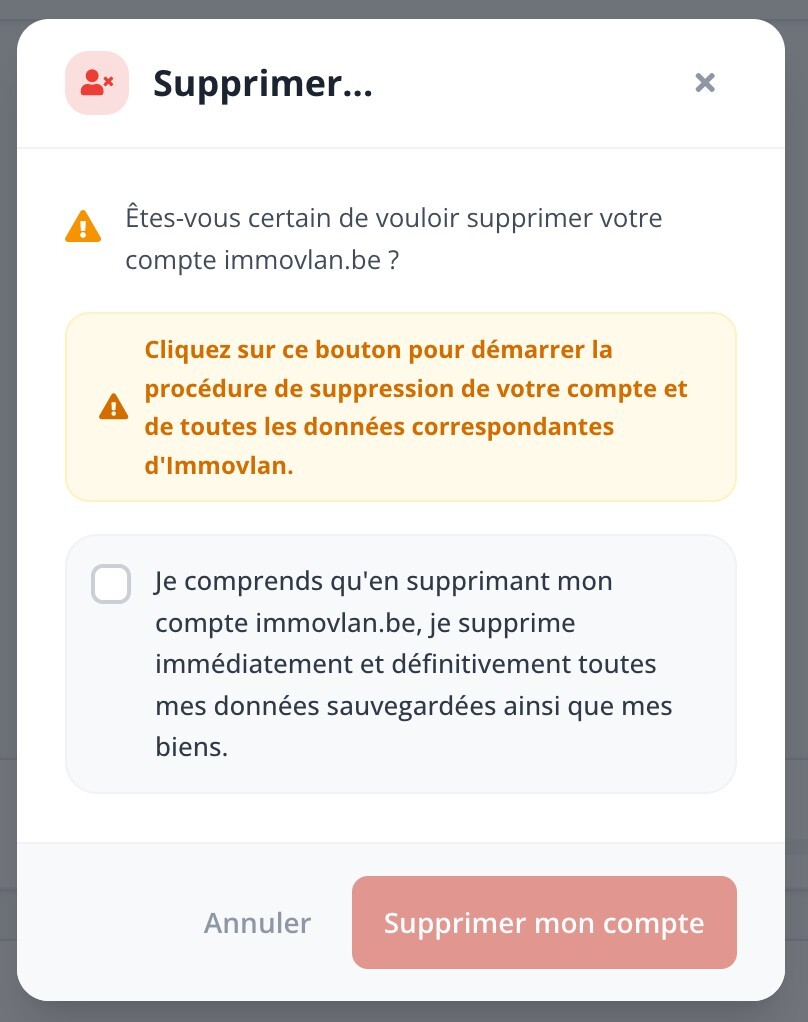Click 'immédiatement et définitivement toutes' consent line
The width and height of the screenshot is (808, 1022).
tap(405, 664)
